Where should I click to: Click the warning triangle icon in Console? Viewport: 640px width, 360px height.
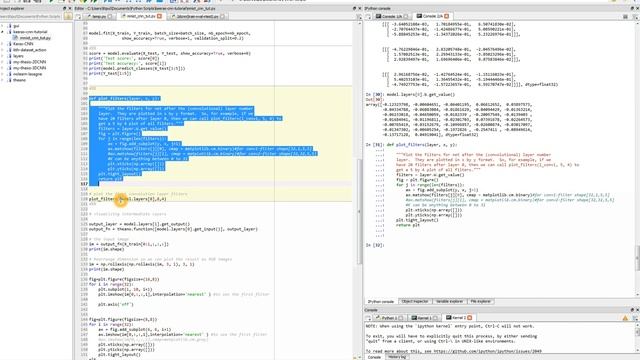tap(625, 318)
